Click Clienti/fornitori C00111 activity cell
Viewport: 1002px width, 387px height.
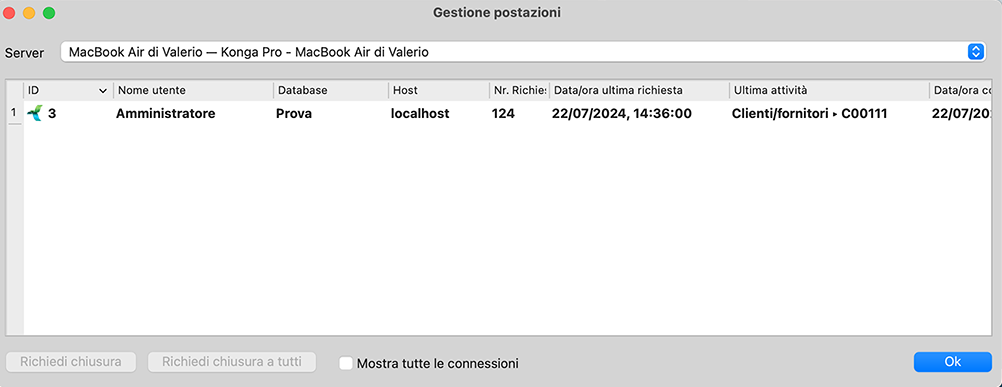pyautogui.click(x=809, y=114)
